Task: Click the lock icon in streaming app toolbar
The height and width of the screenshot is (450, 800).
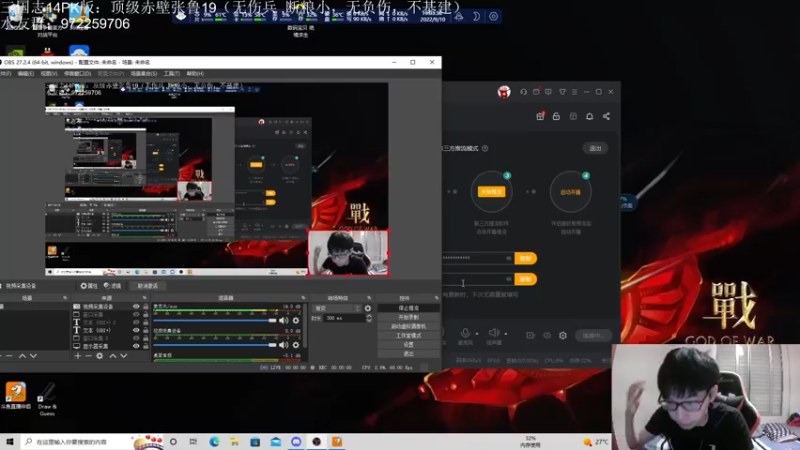Action: (x=556, y=116)
